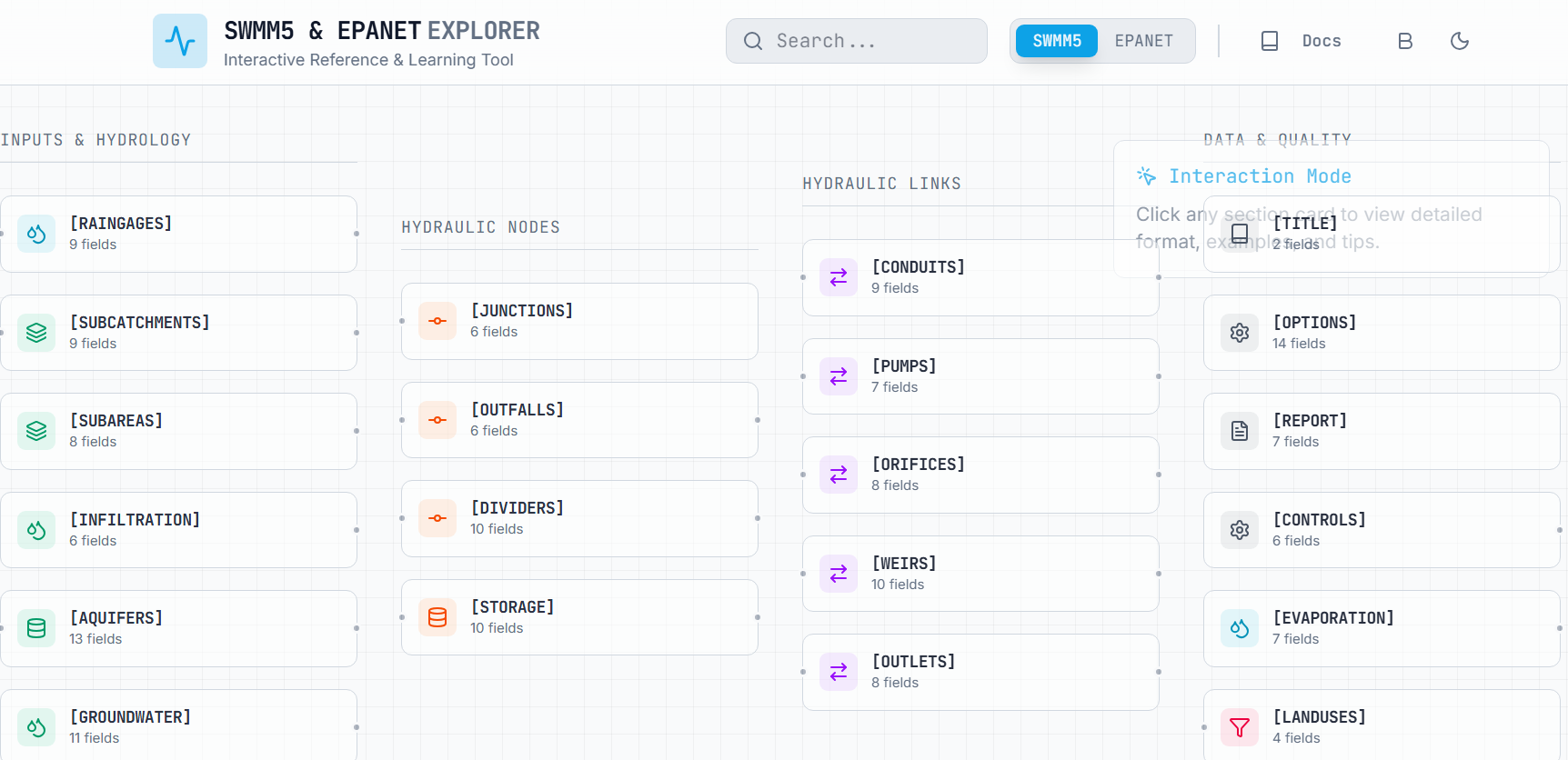Click the OUTLETS arrows icon

click(839, 672)
